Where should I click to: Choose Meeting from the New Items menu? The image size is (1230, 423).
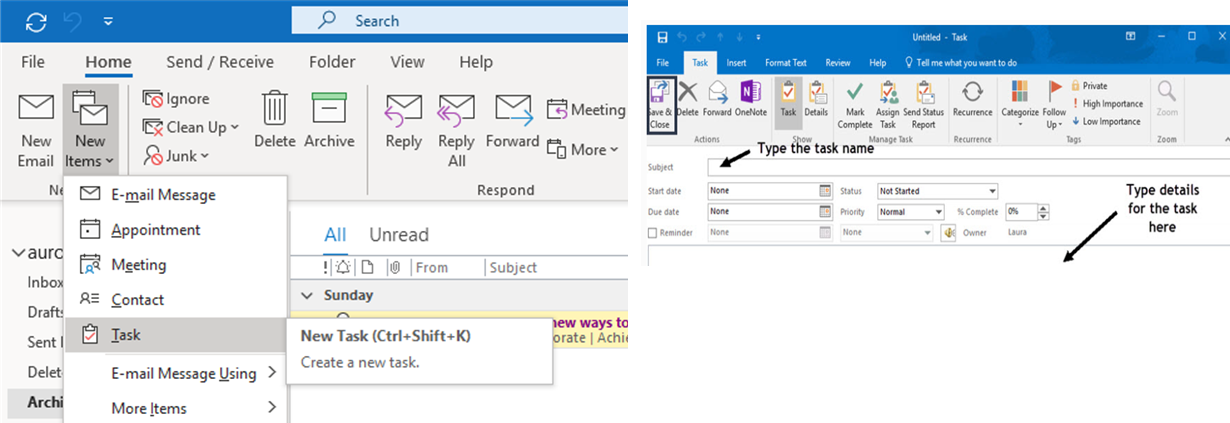pos(175,265)
